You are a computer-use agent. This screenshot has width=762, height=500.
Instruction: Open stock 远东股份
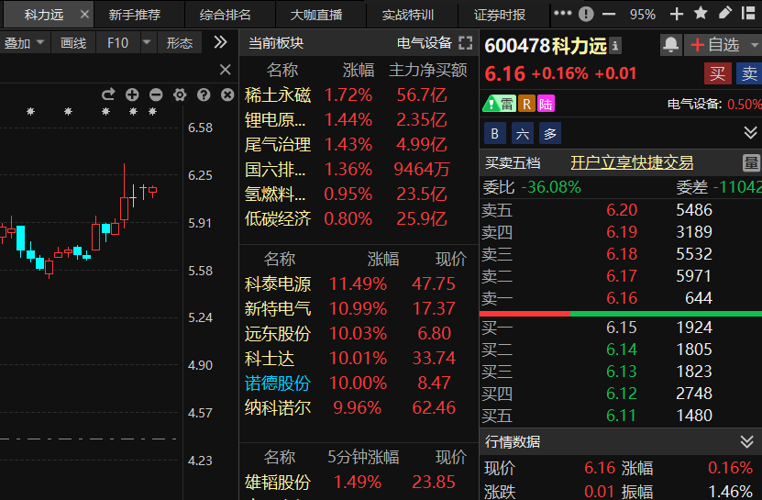pyautogui.click(x=278, y=334)
